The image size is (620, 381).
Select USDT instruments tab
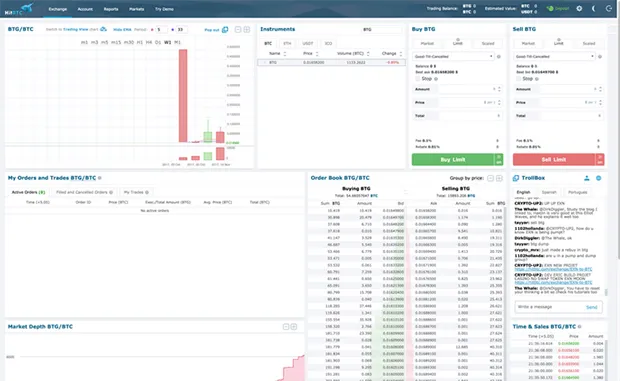(x=308, y=43)
